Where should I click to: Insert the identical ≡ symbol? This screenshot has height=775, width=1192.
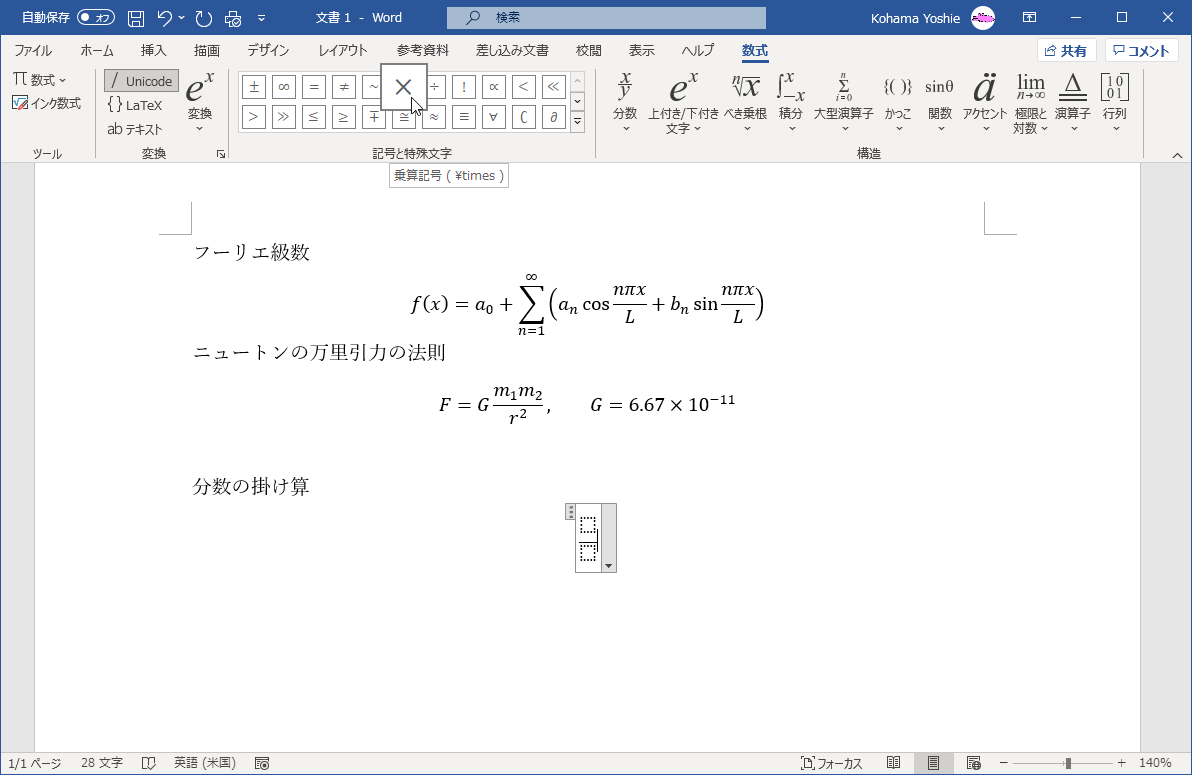[x=464, y=117]
